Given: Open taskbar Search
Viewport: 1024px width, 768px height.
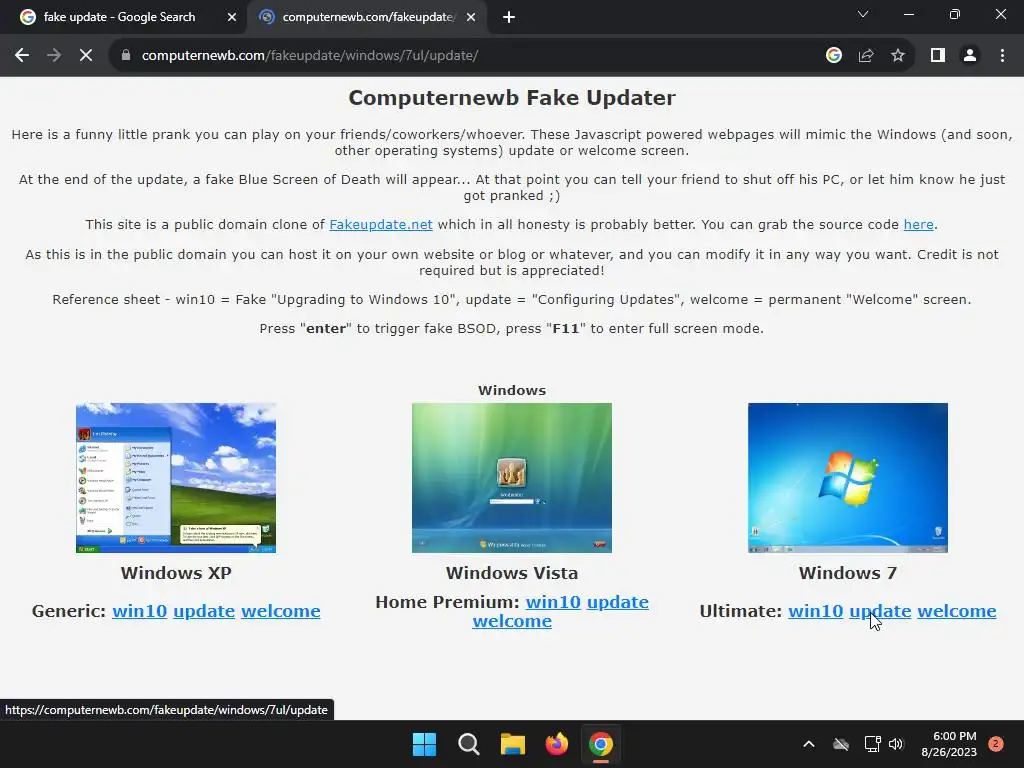Looking at the screenshot, I should pos(469,744).
